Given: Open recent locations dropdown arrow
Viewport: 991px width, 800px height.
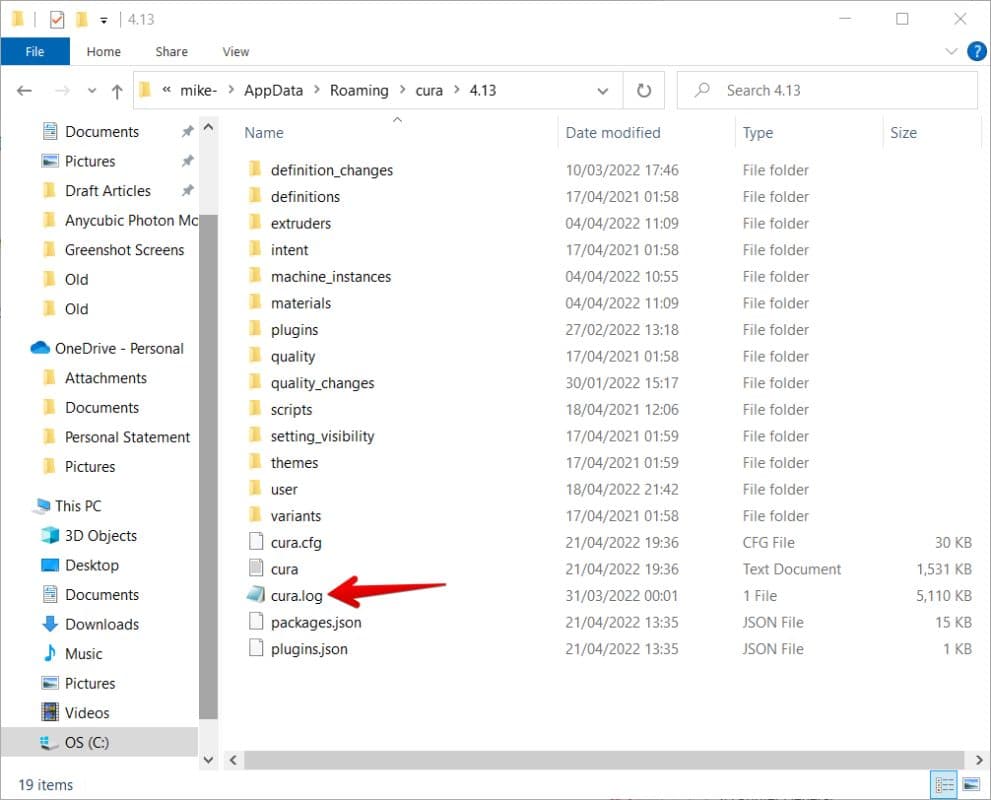Looking at the screenshot, I should 92,91.
